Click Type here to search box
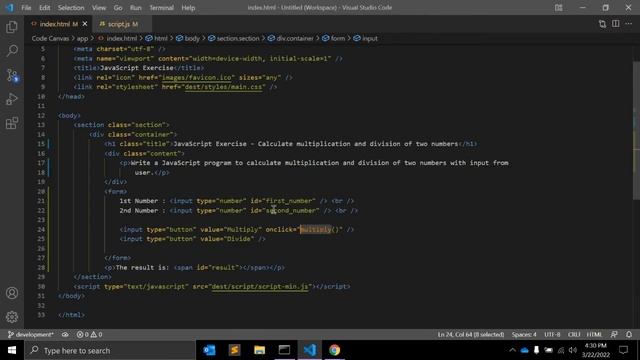640x360 pixels. [x=110, y=350]
